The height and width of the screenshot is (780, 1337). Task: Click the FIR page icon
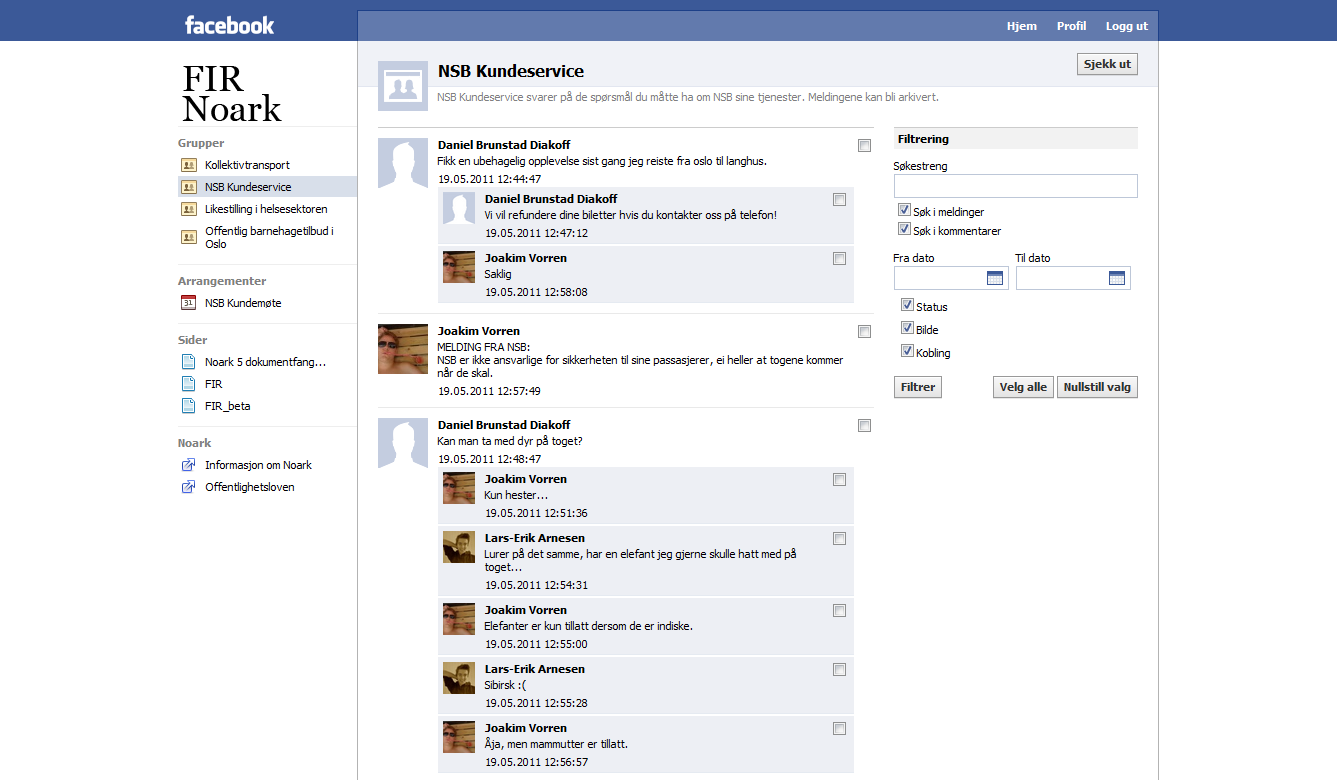[188, 384]
